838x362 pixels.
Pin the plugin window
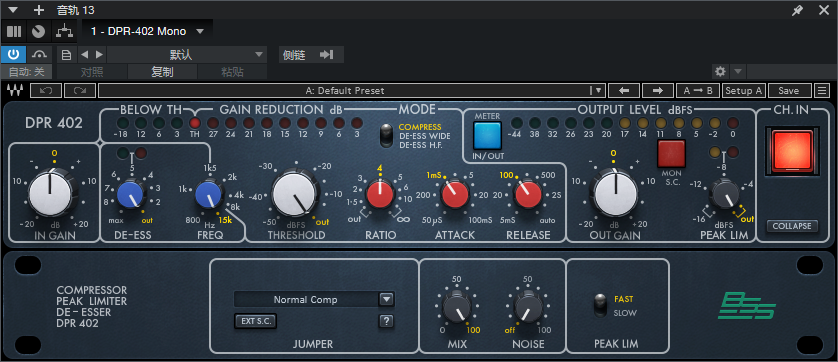click(797, 10)
